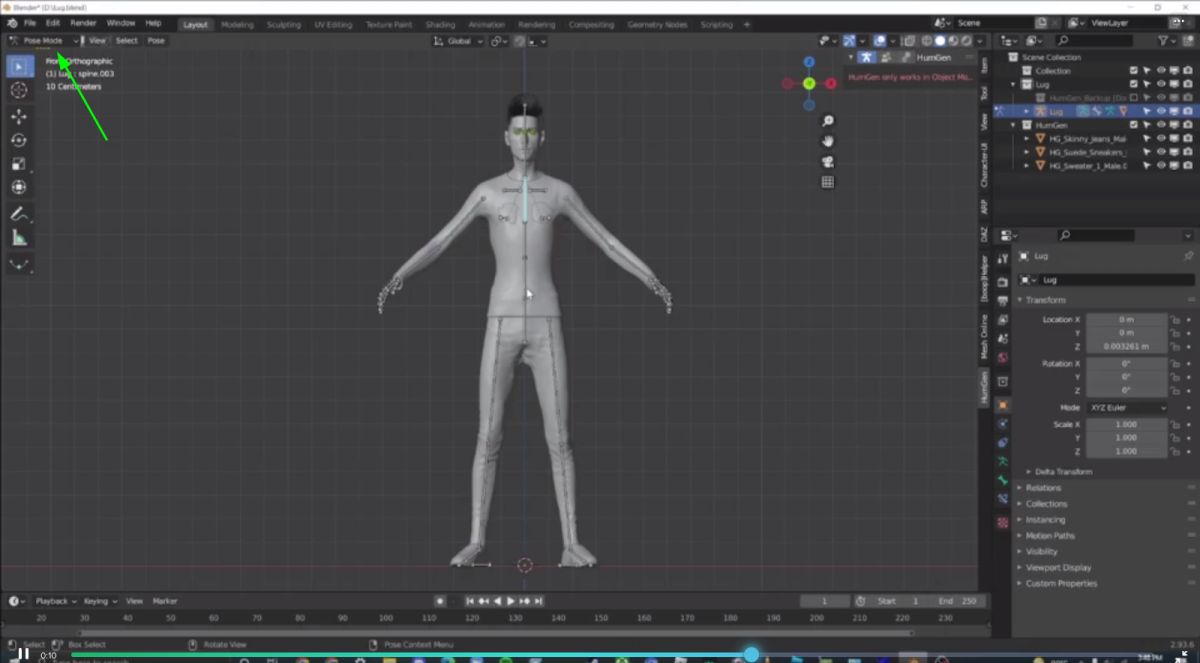The height and width of the screenshot is (663, 1200).
Task: Expand HG_Sweater_1_Male in the outliner
Action: (1026, 166)
